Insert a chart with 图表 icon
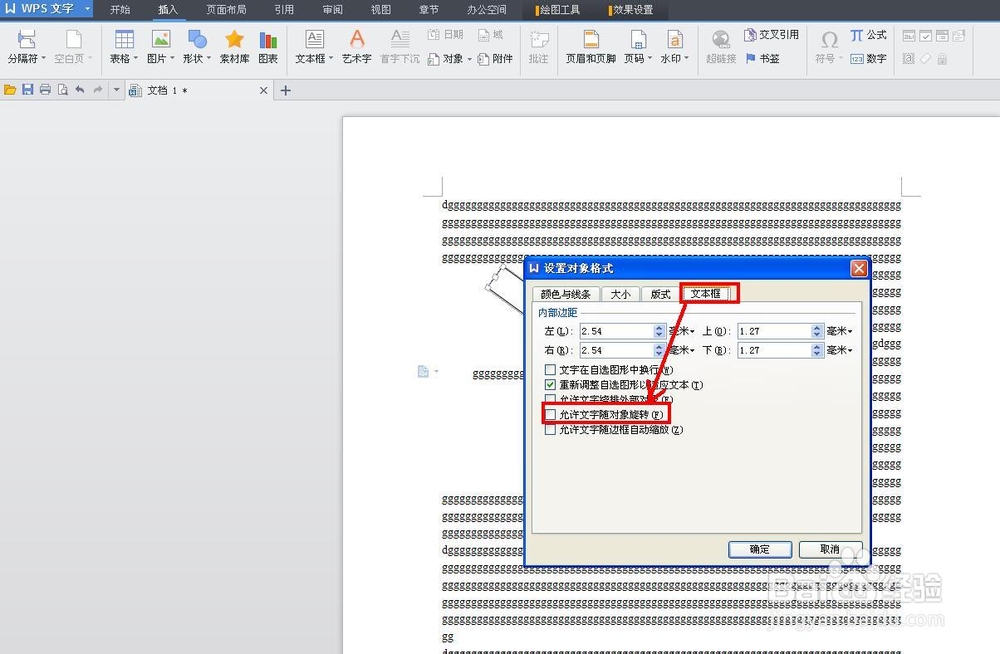The height and width of the screenshot is (654, 1000). [x=268, y=40]
